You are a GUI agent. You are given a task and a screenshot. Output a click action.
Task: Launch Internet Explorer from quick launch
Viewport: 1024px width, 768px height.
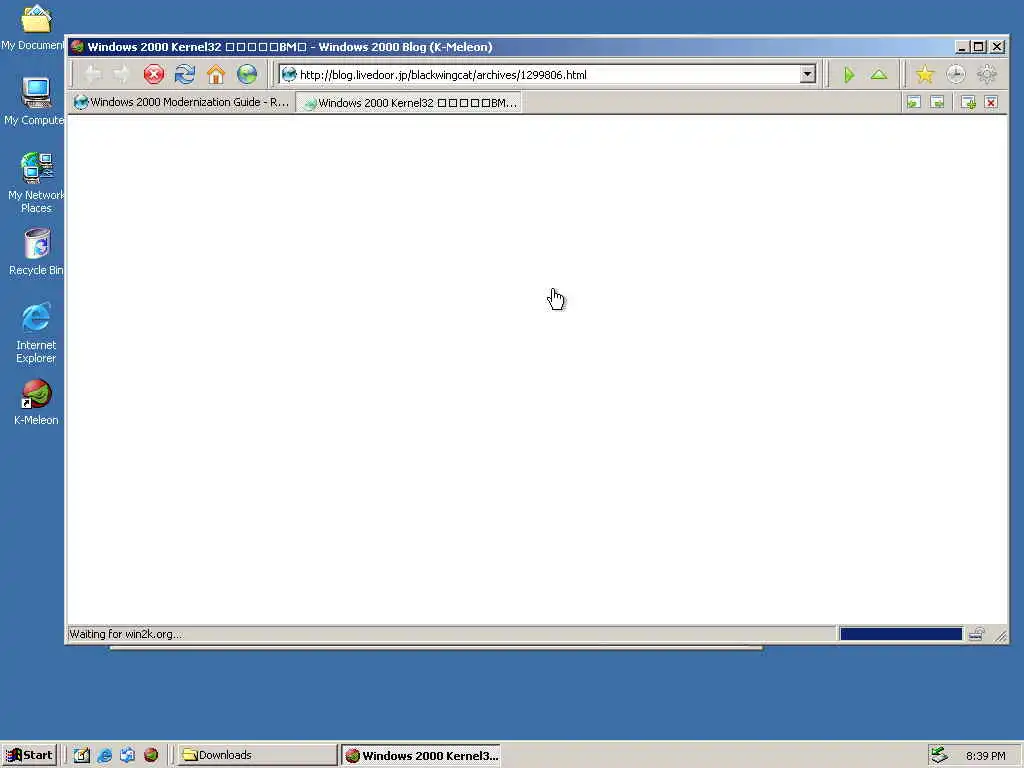pyautogui.click(x=104, y=756)
